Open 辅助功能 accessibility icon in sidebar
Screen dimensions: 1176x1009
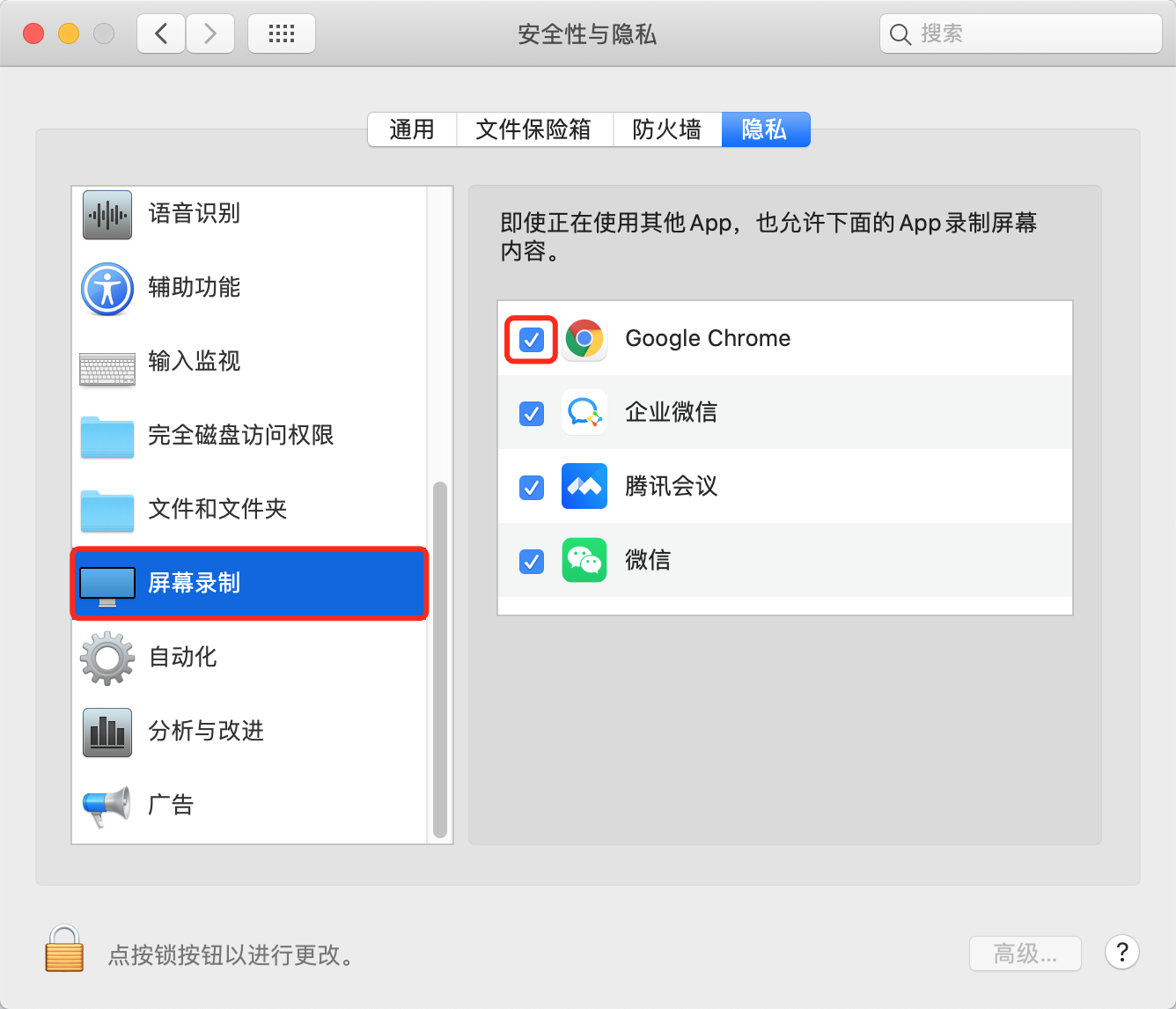coord(107,288)
